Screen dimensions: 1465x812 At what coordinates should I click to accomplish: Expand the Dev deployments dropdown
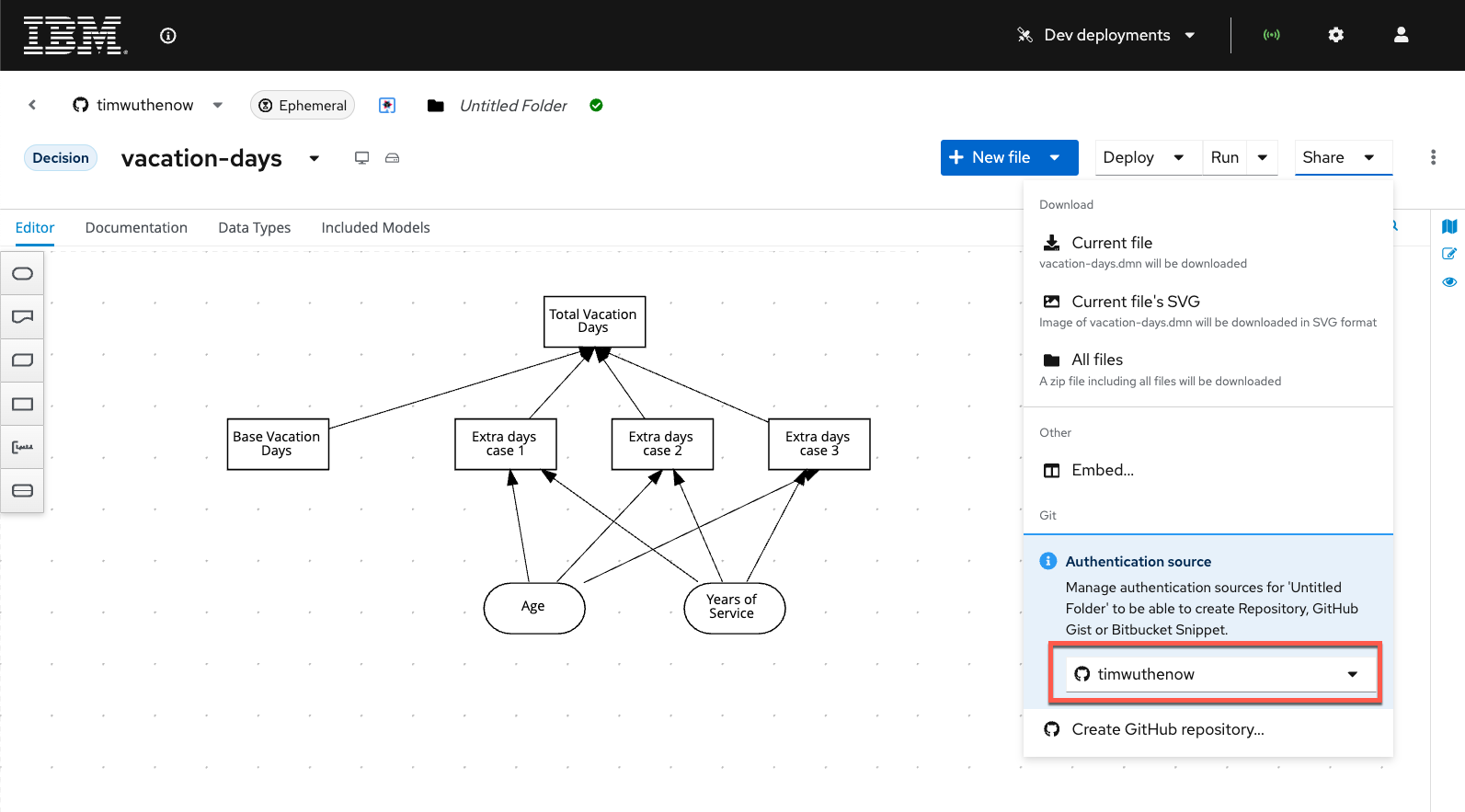(1106, 35)
